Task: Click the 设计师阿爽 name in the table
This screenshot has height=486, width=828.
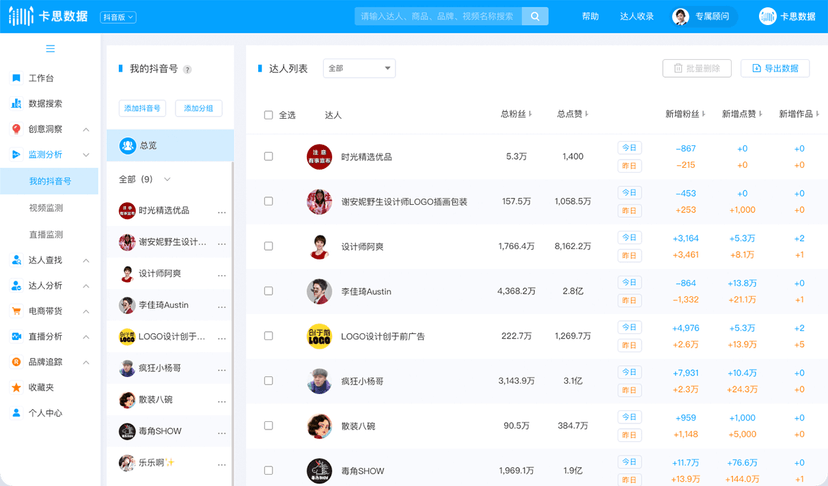Action: [362, 247]
